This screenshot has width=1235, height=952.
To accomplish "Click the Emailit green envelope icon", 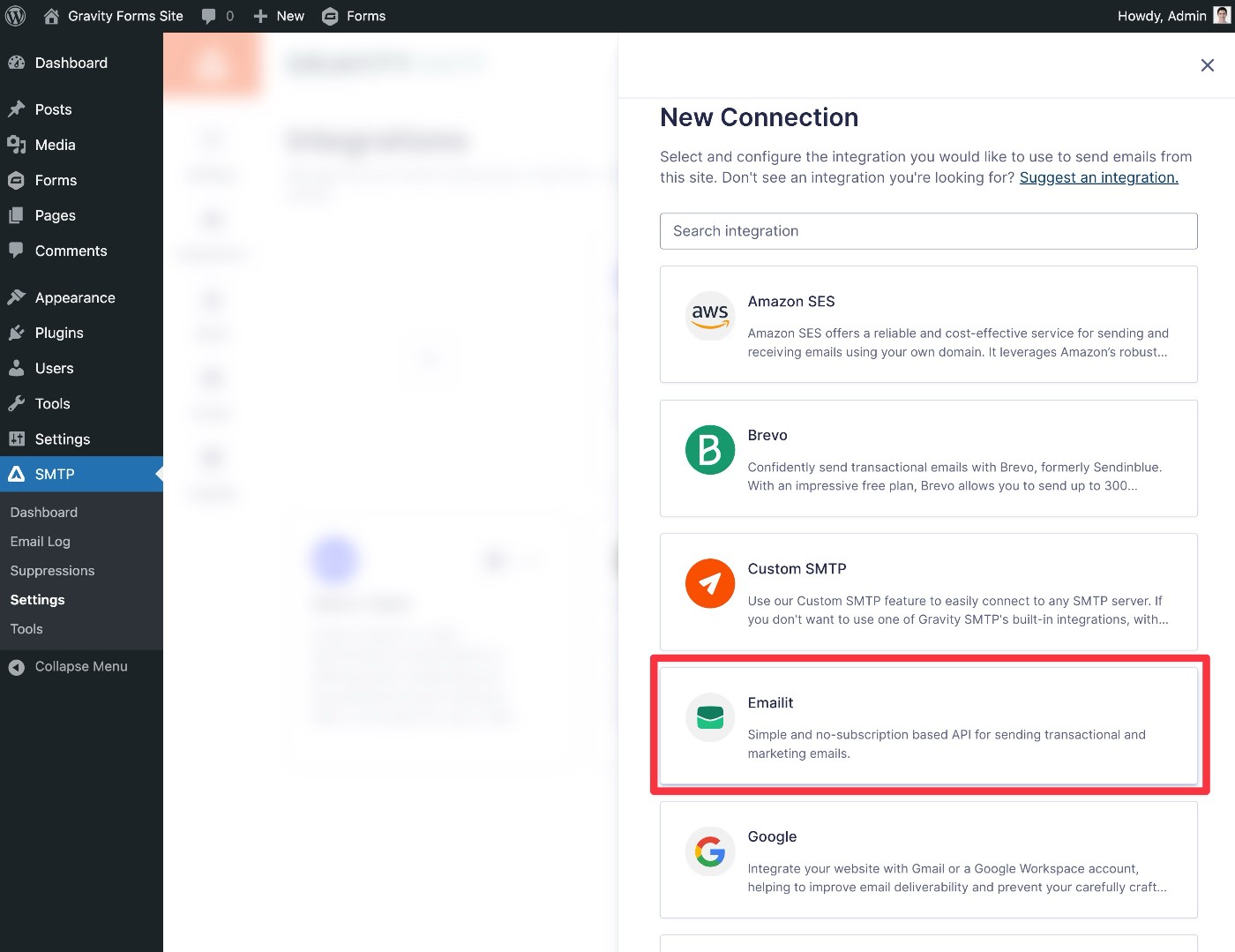I will [x=709, y=717].
